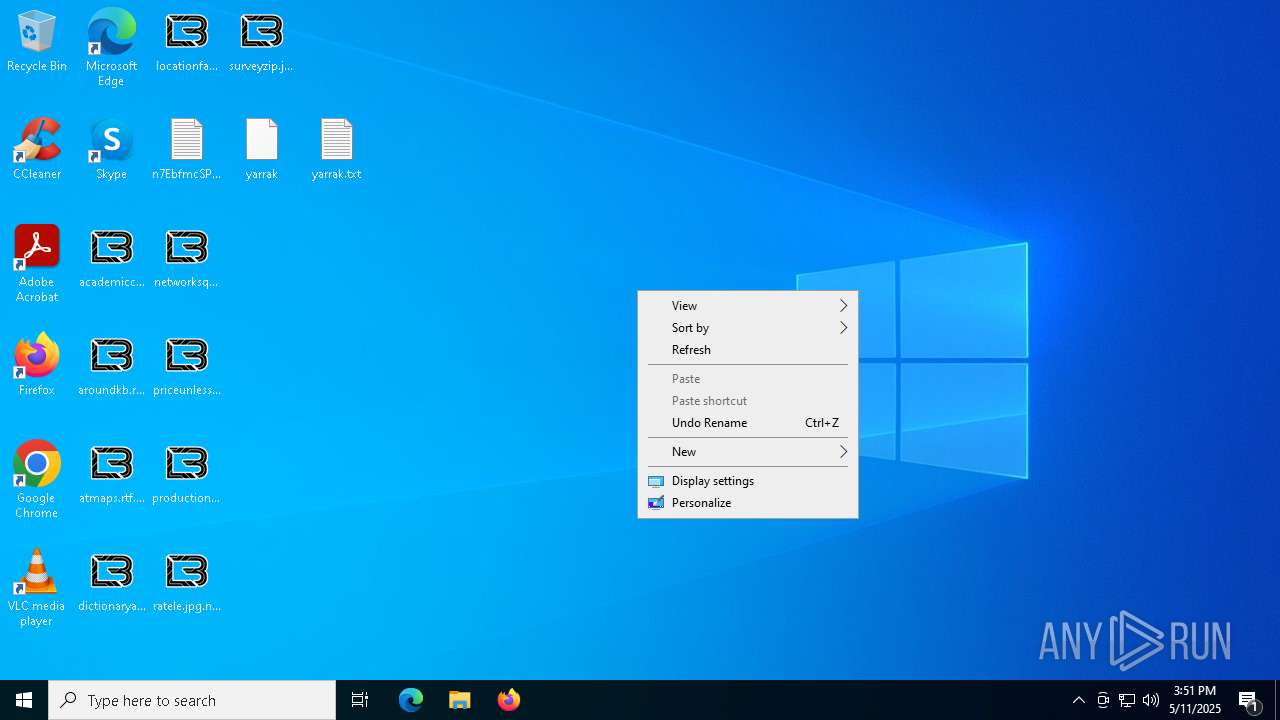Click the taskbar search box

pos(192,700)
